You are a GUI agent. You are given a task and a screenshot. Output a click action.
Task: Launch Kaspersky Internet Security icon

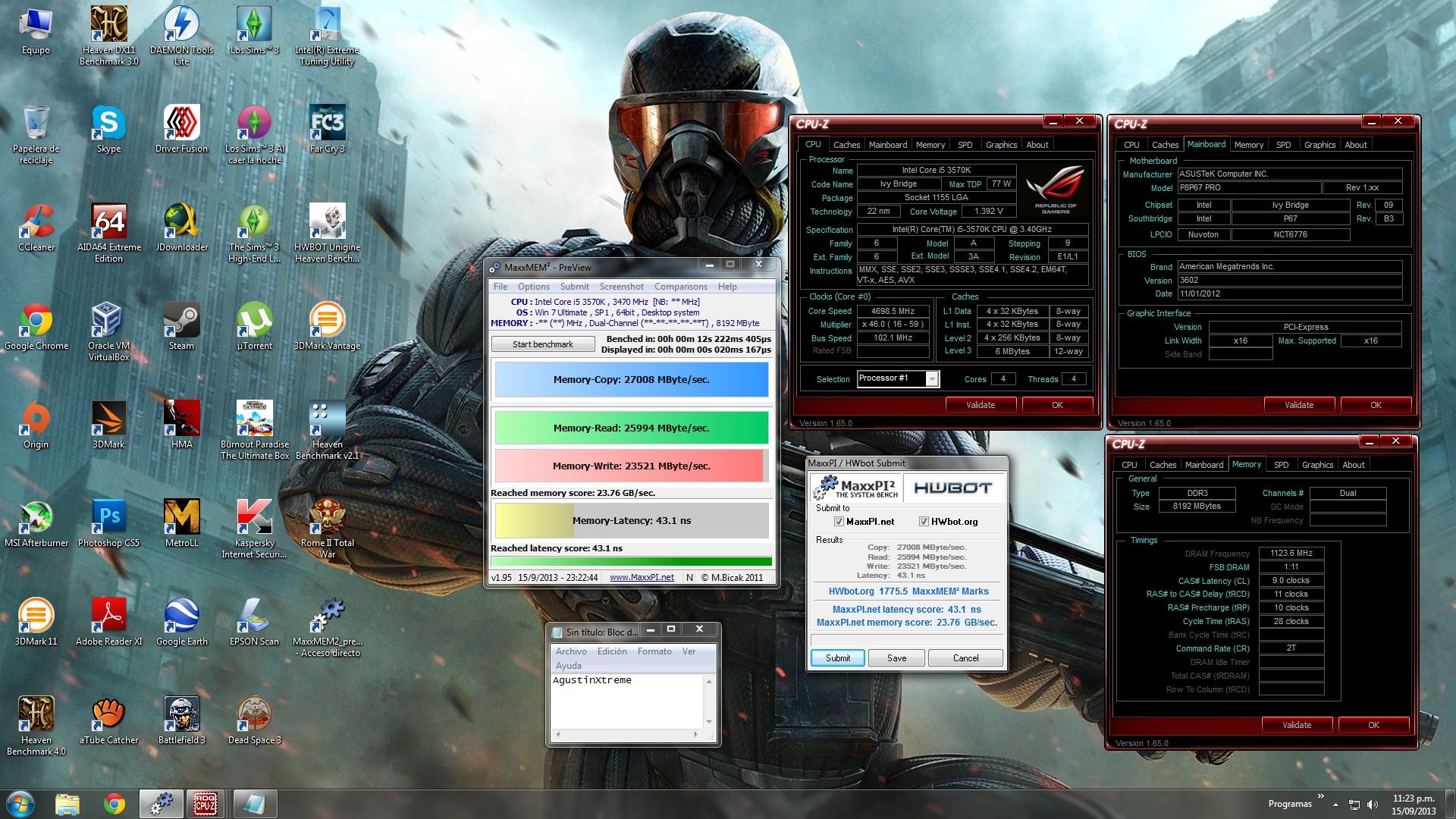[x=255, y=529]
